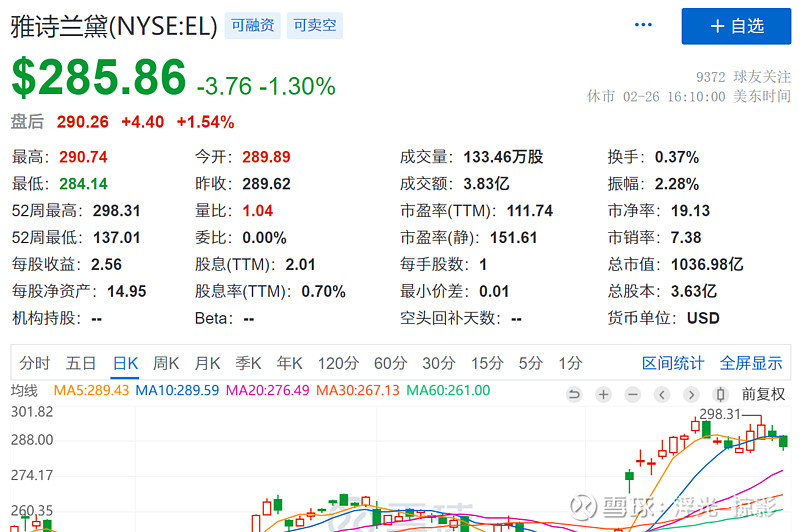Image resolution: width=800 pixels, height=532 pixels.
Task: Switch to the 120分 chart tab
Action: click(338, 363)
